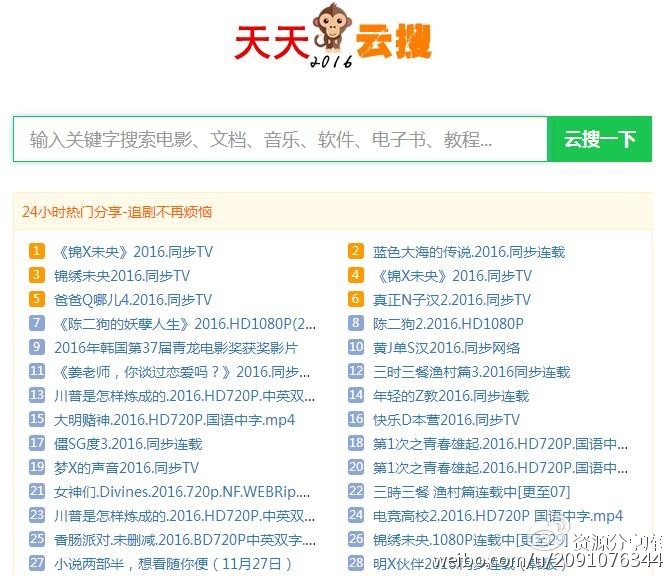669x576 pixels.
Task: Open link 蓝色大海的传说.2016.同步连载
Action: tap(469, 252)
